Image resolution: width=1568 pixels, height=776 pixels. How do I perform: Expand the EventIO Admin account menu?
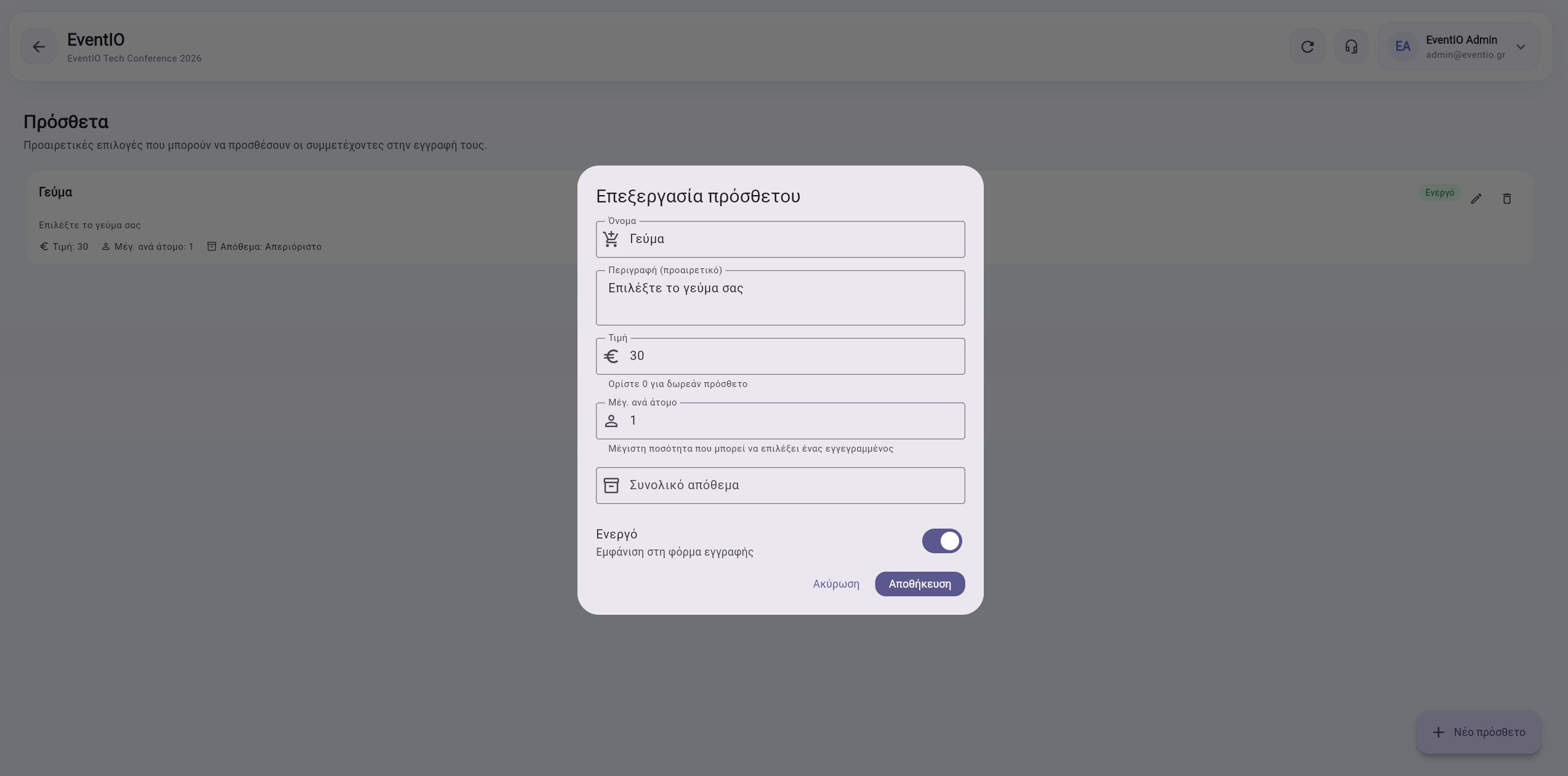tap(1521, 47)
